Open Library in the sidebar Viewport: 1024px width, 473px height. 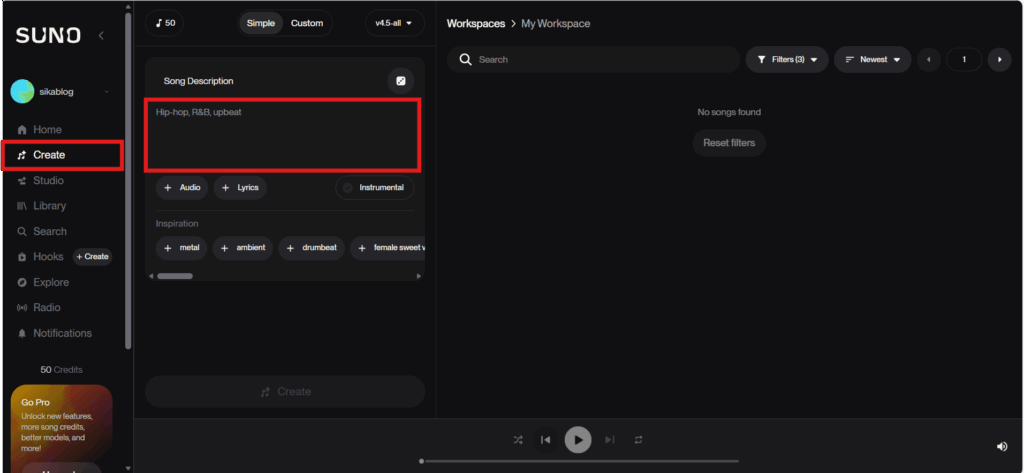click(x=49, y=206)
